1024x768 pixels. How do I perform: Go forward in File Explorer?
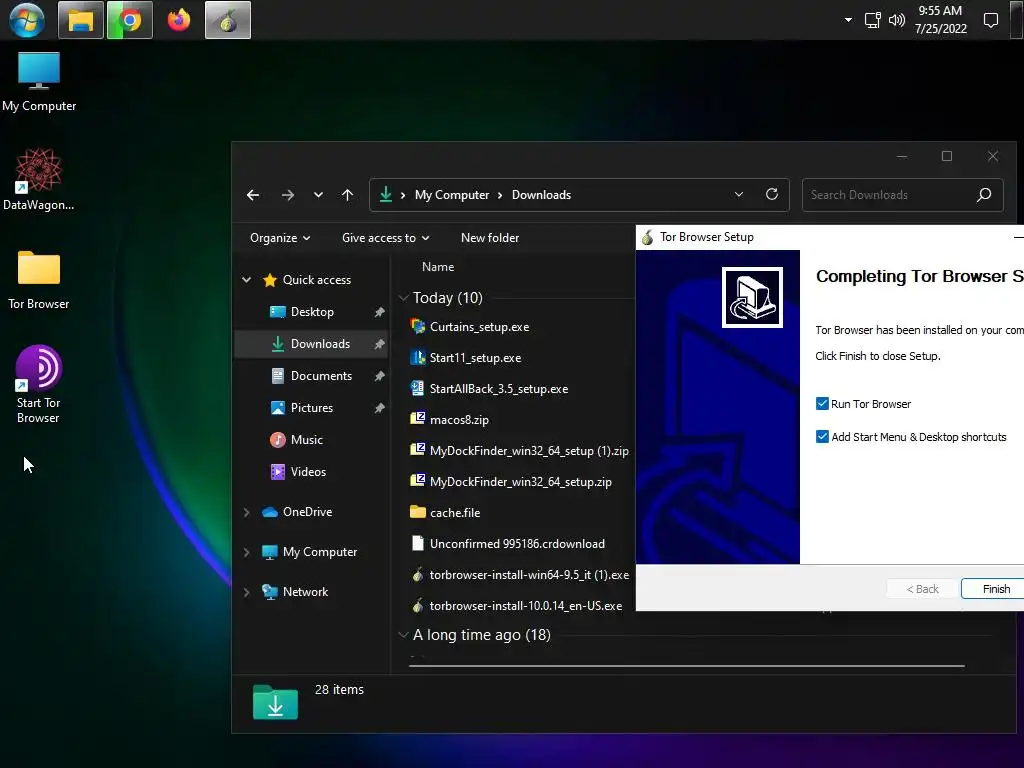pos(287,195)
